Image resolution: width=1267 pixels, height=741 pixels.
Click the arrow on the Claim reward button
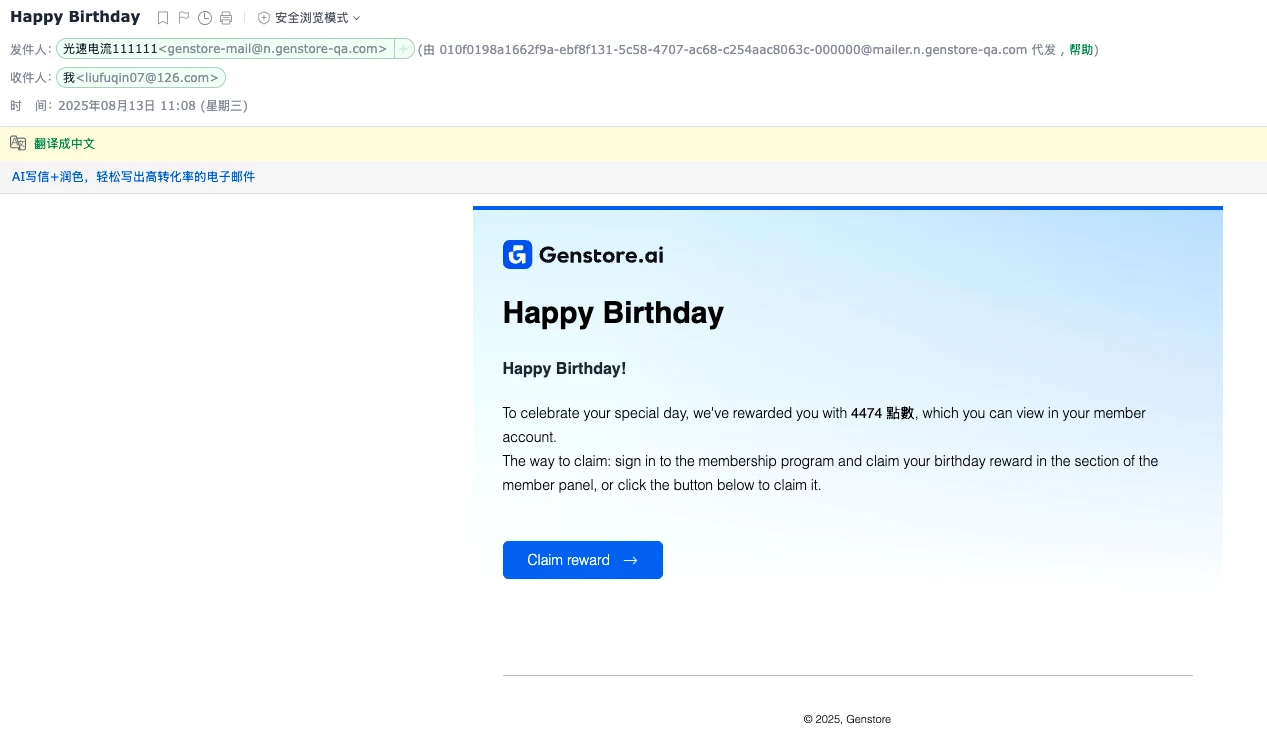[x=630, y=560]
